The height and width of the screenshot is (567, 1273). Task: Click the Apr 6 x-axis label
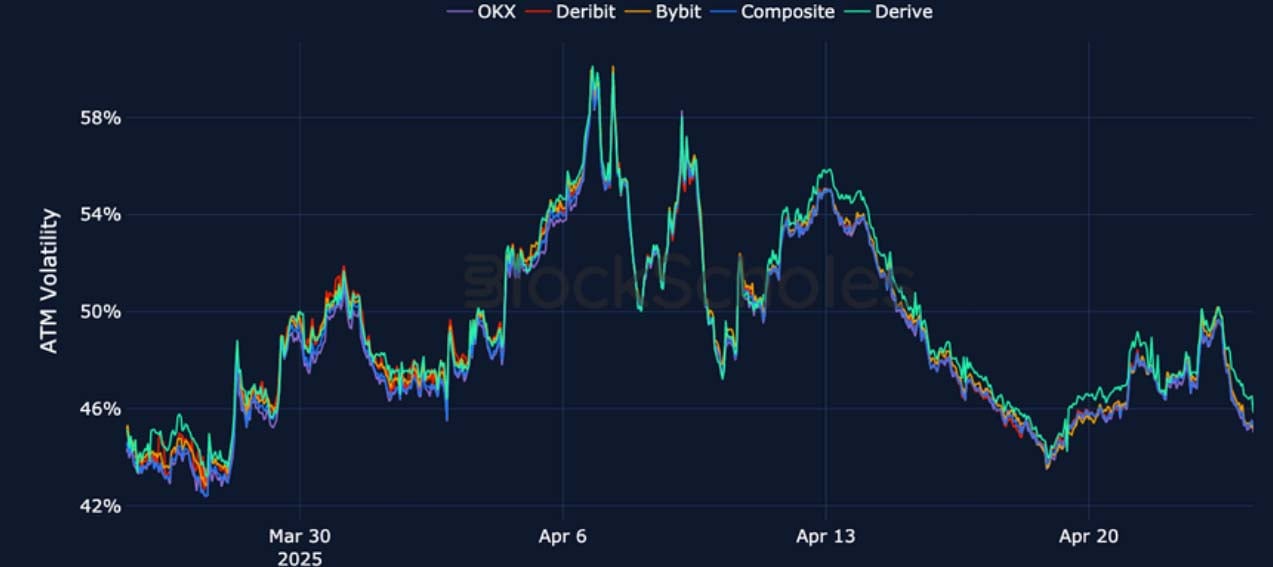(x=563, y=537)
